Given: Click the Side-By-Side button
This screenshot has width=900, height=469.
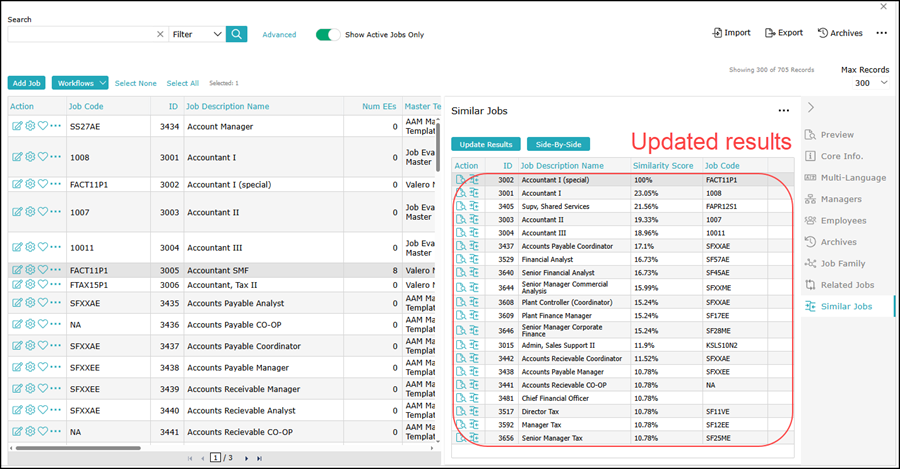Looking at the screenshot, I should coord(559,144).
